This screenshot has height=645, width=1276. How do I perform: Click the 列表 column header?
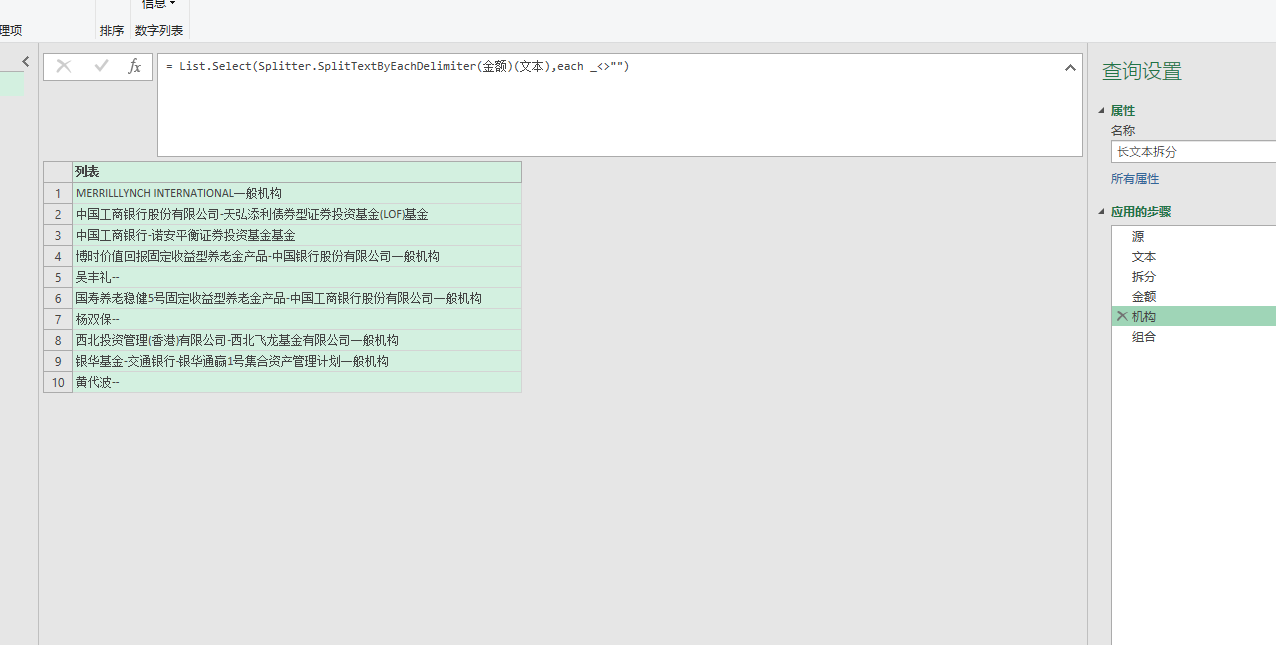click(297, 172)
